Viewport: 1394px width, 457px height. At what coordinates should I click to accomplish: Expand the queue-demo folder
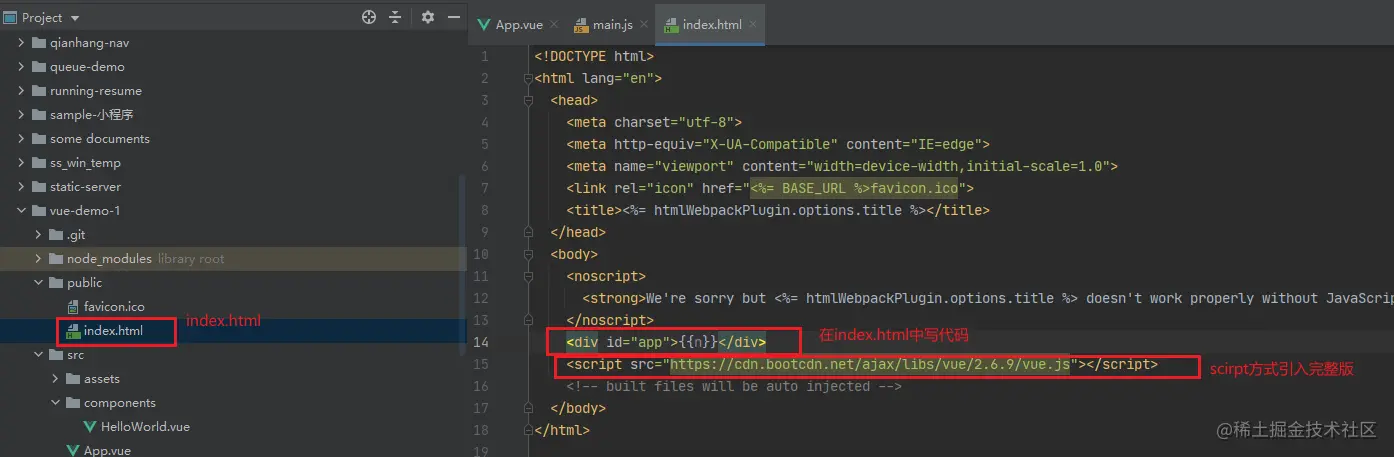point(21,67)
